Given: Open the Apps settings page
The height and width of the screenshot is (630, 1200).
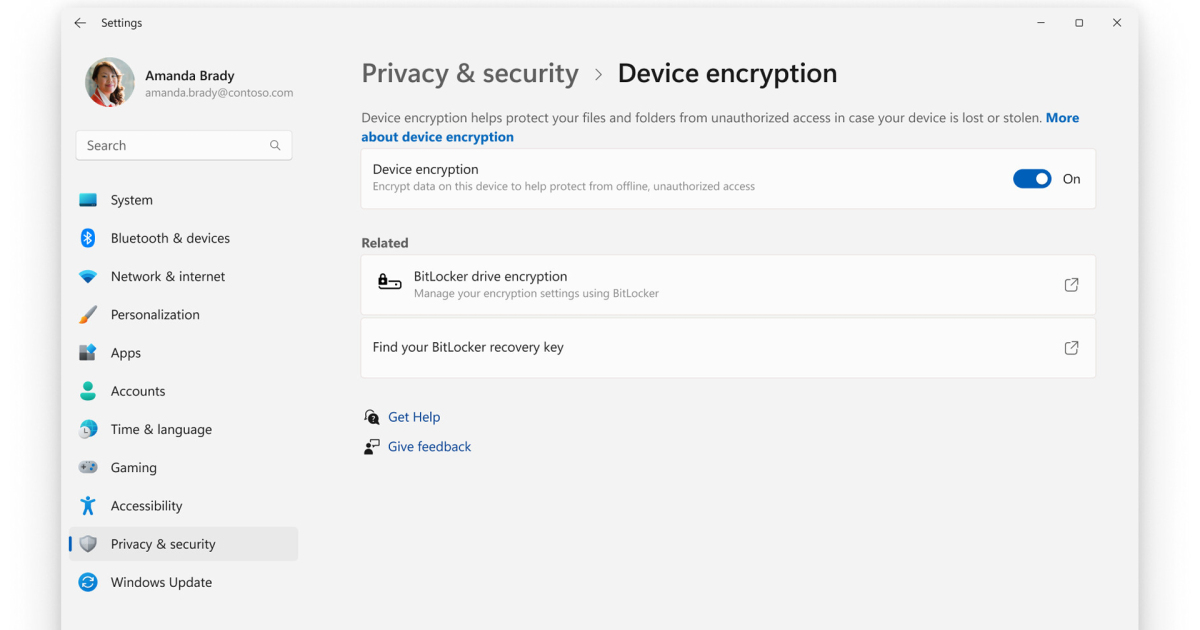Looking at the screenshot, I should pyautogui.click(x=126, y=353).
